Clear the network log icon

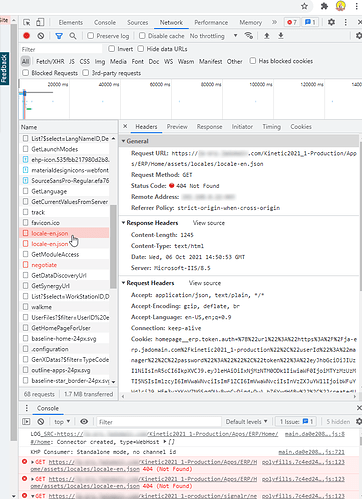[41, 36]
